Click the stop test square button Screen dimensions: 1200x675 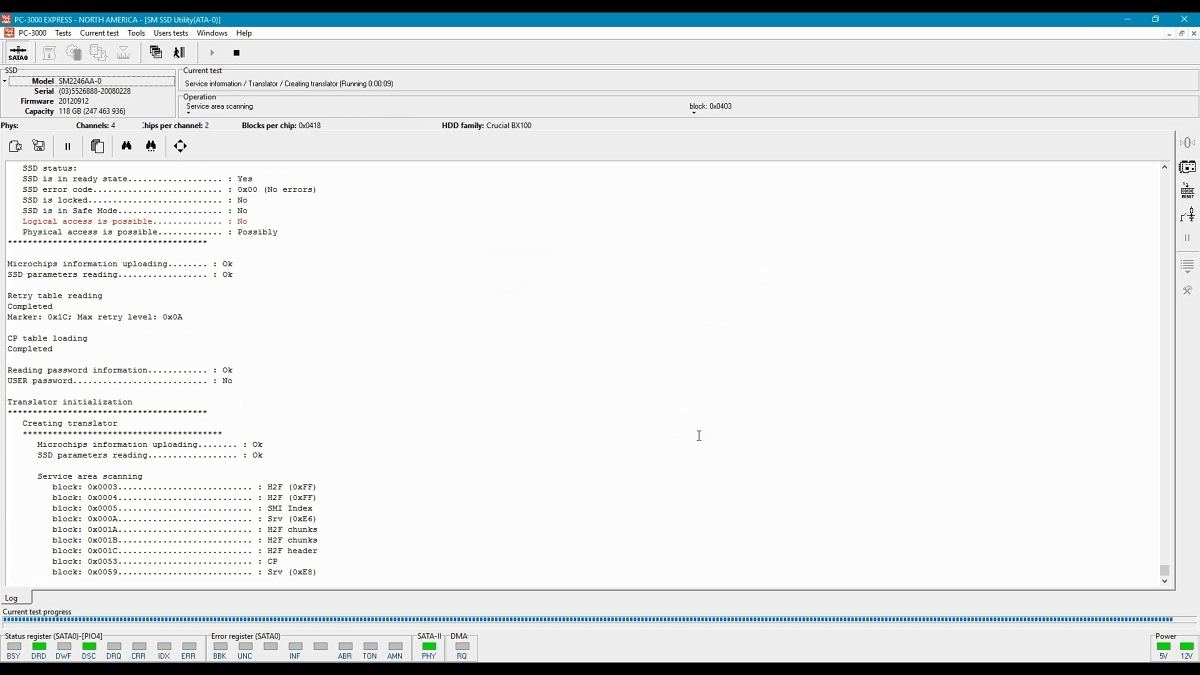click(236, 53)
